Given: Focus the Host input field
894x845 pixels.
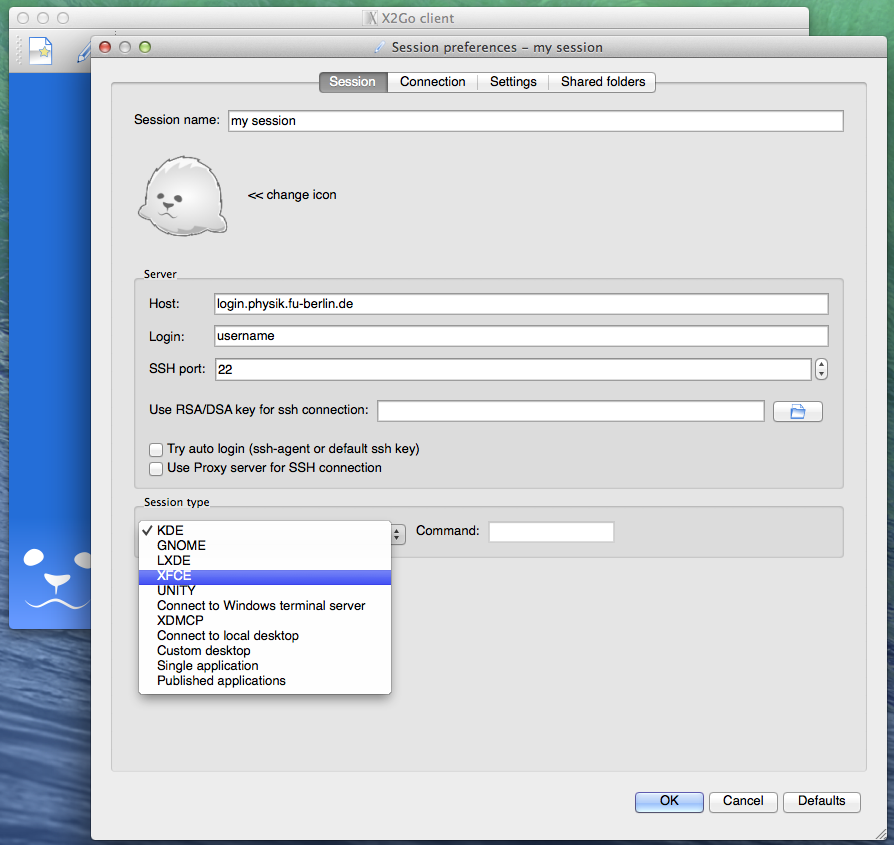Looking at the screenshot, I should point(521,304).
